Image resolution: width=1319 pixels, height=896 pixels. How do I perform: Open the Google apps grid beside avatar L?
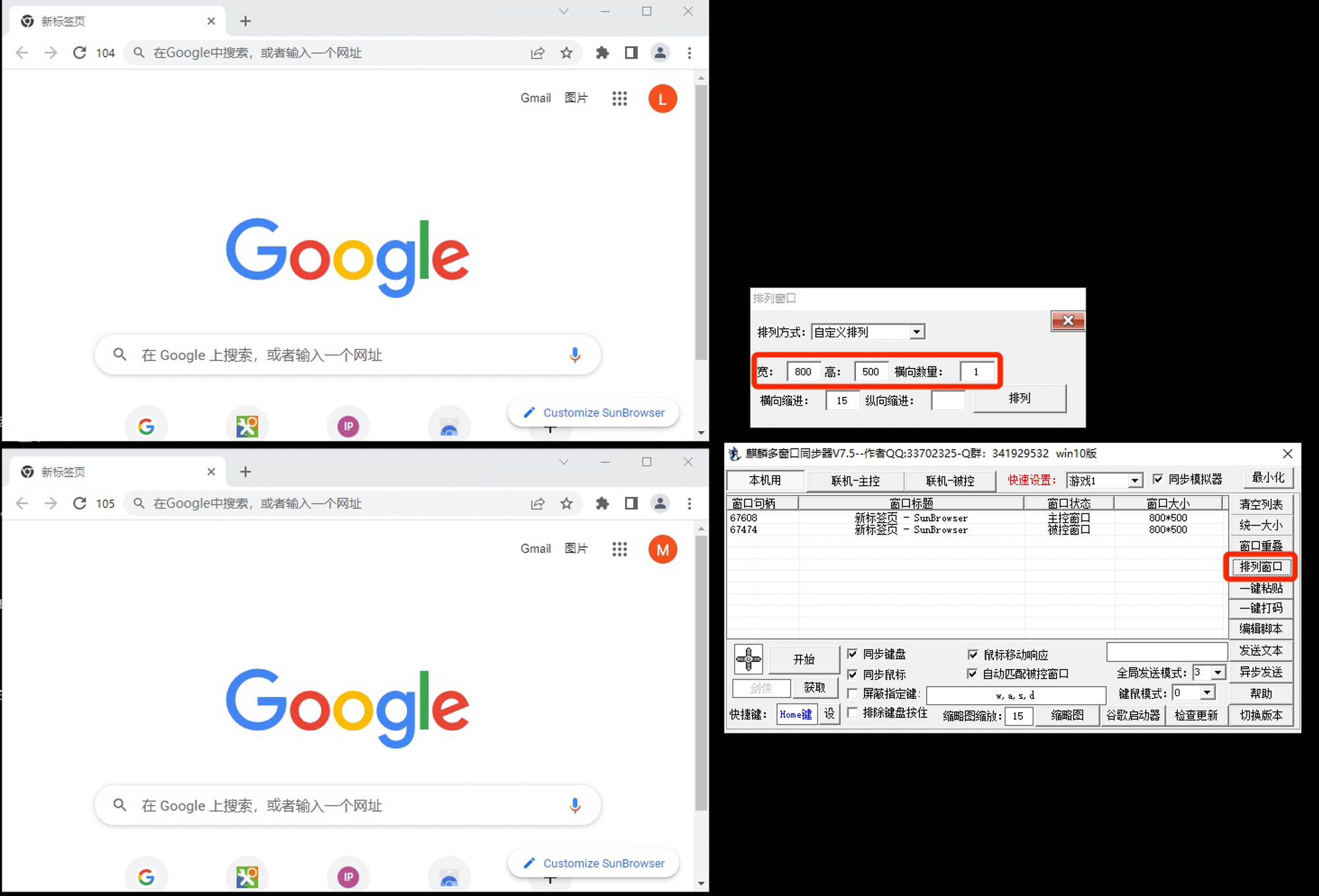click(x=619, y=98)
